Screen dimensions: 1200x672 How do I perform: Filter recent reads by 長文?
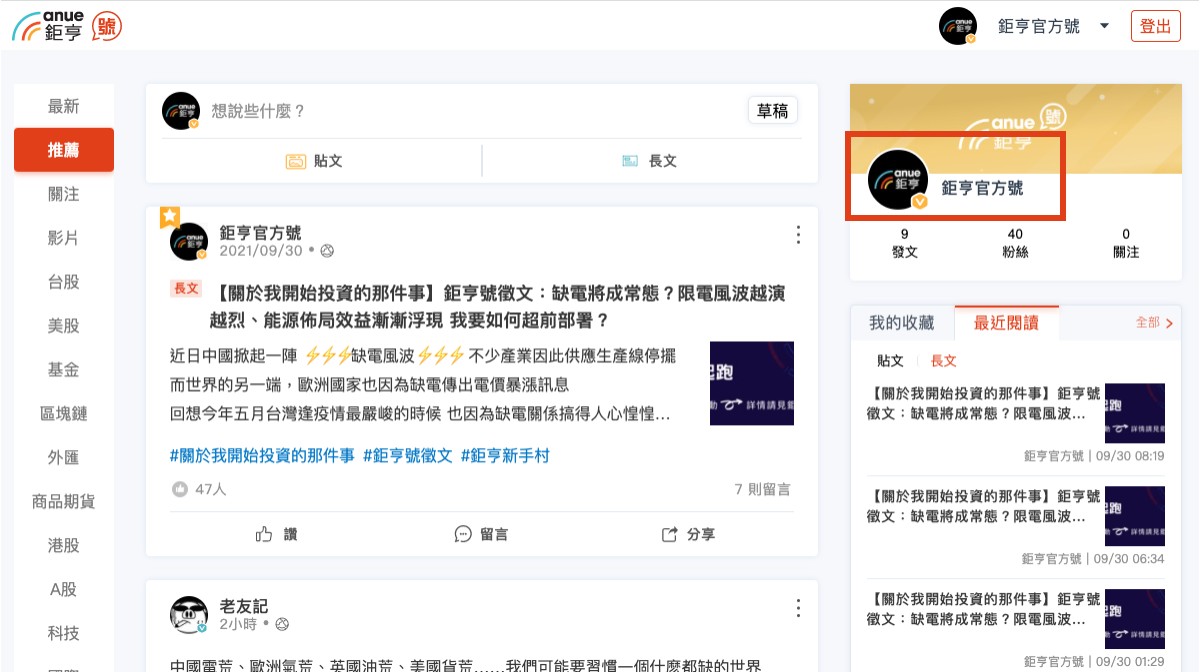943,361
